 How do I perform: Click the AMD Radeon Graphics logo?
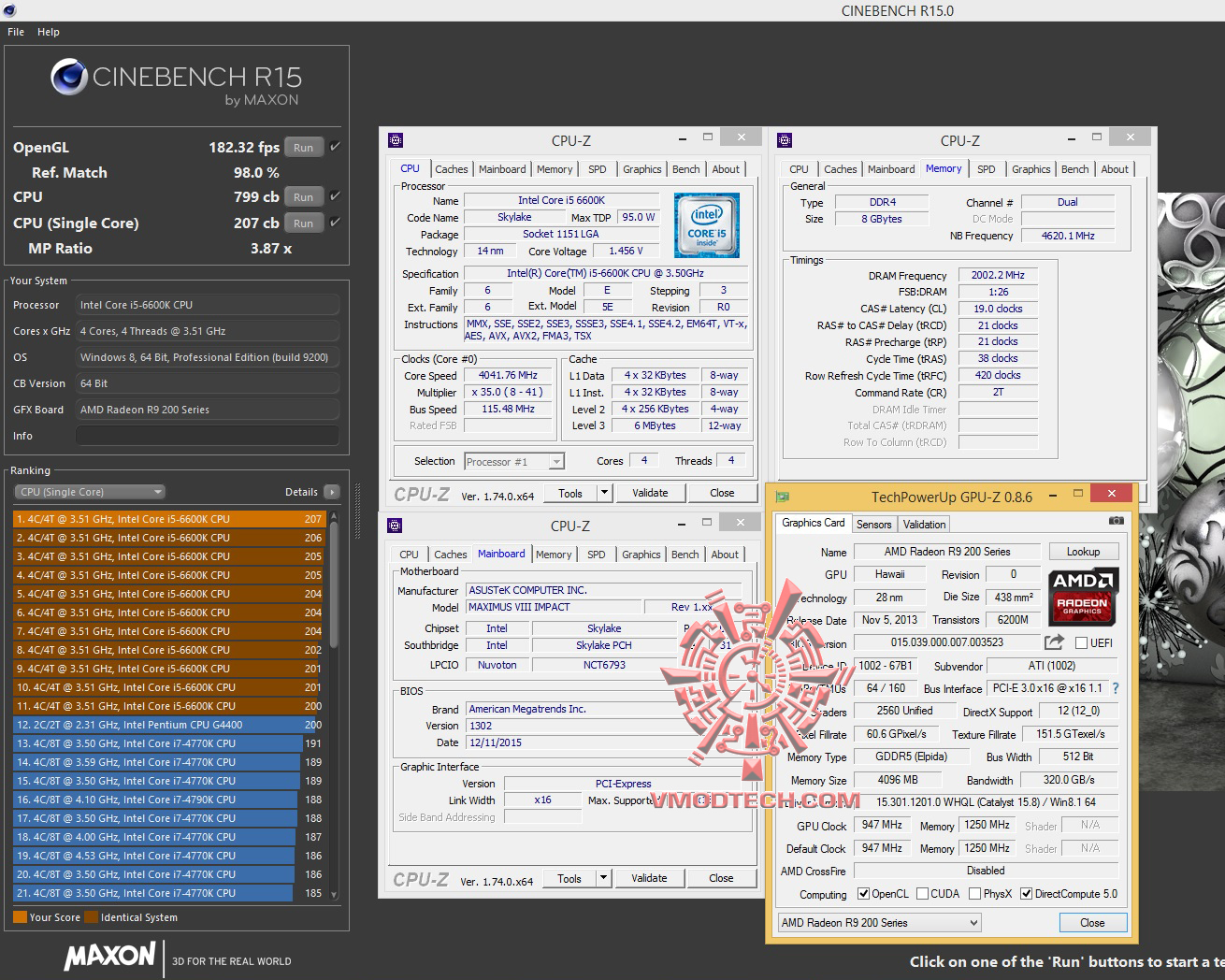pos(1082,598)
